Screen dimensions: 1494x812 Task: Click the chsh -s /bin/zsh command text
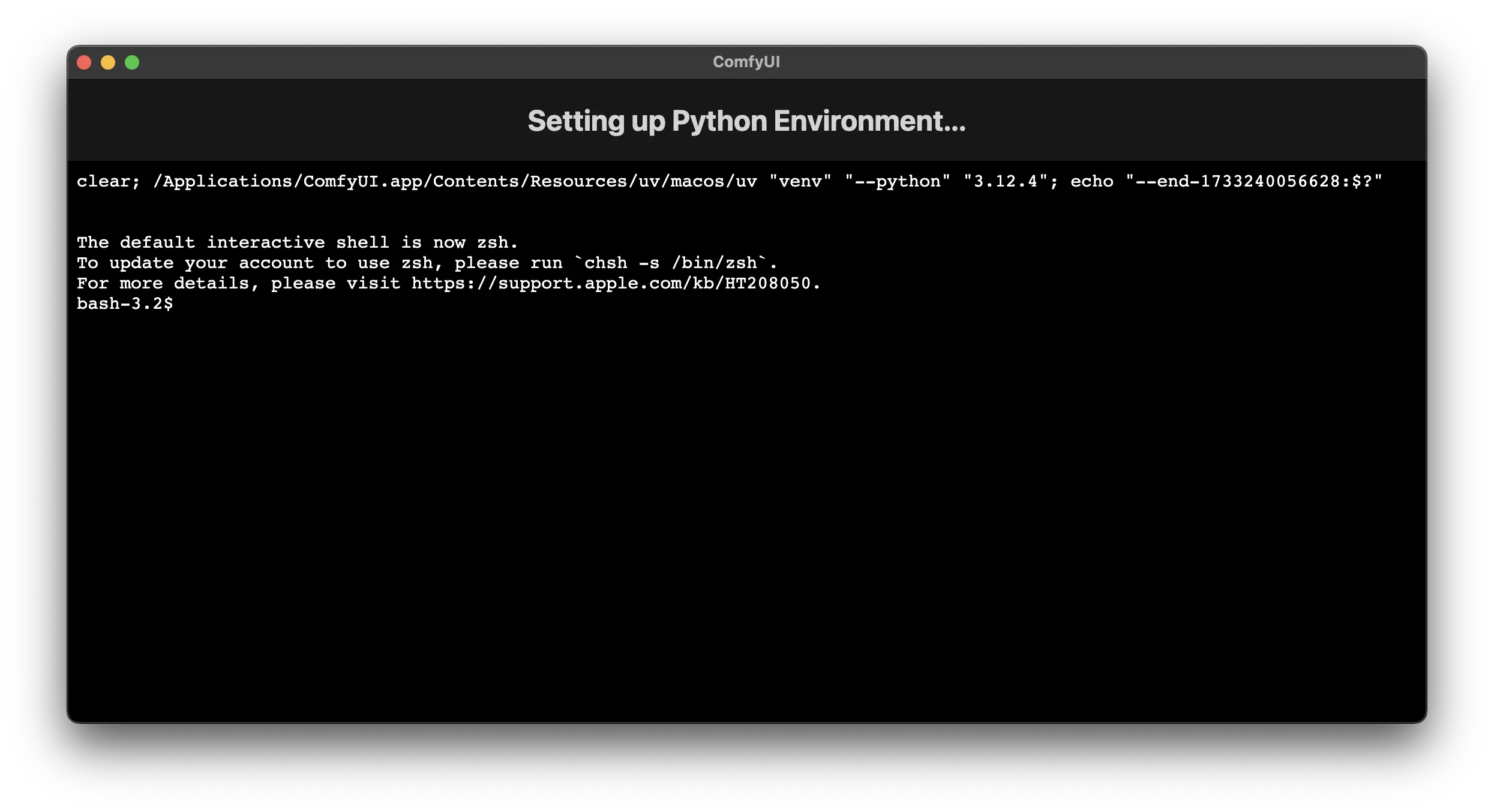[670, 263]
